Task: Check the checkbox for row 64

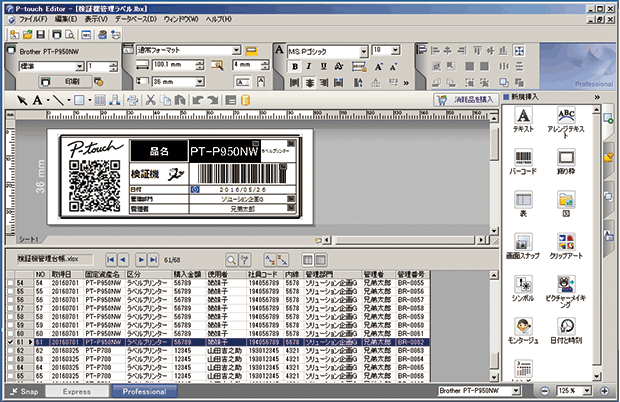Action: pyautogui.click(x=10, y=368)
